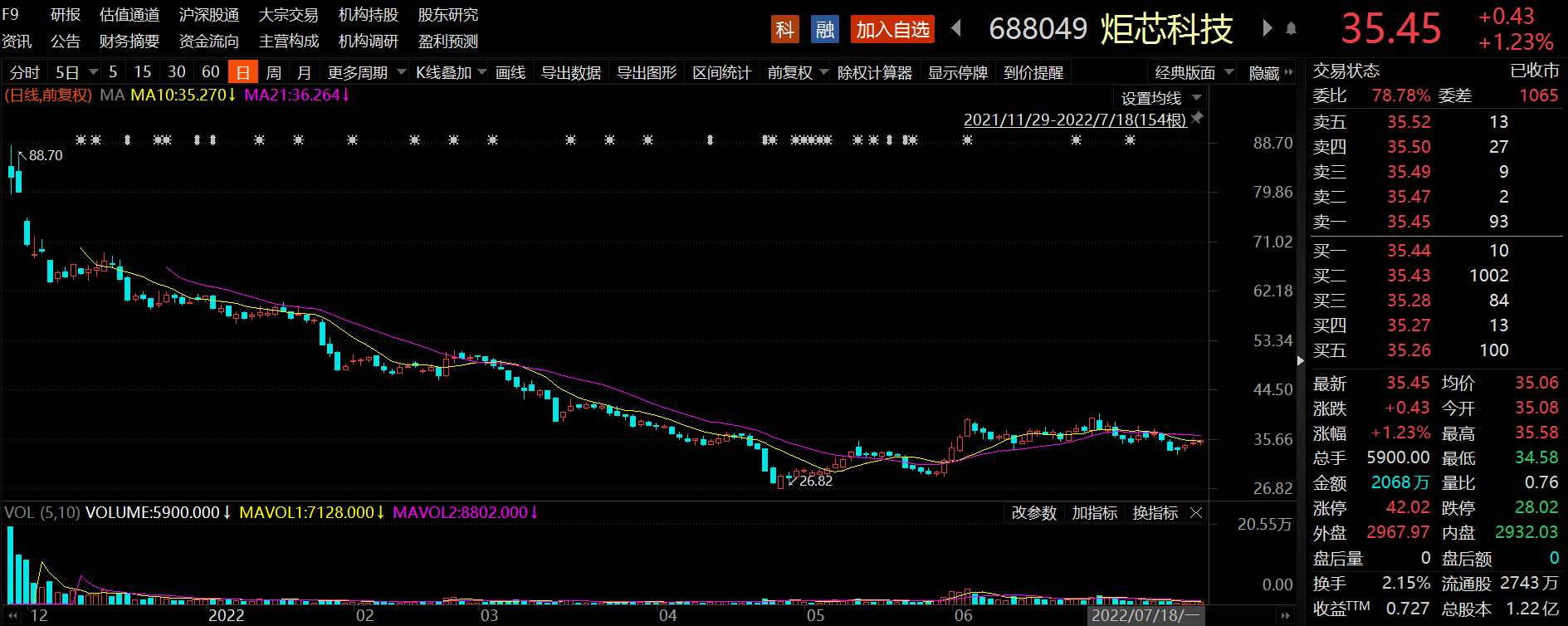Click the price alert bell icon

click(x=1291, y=29)
